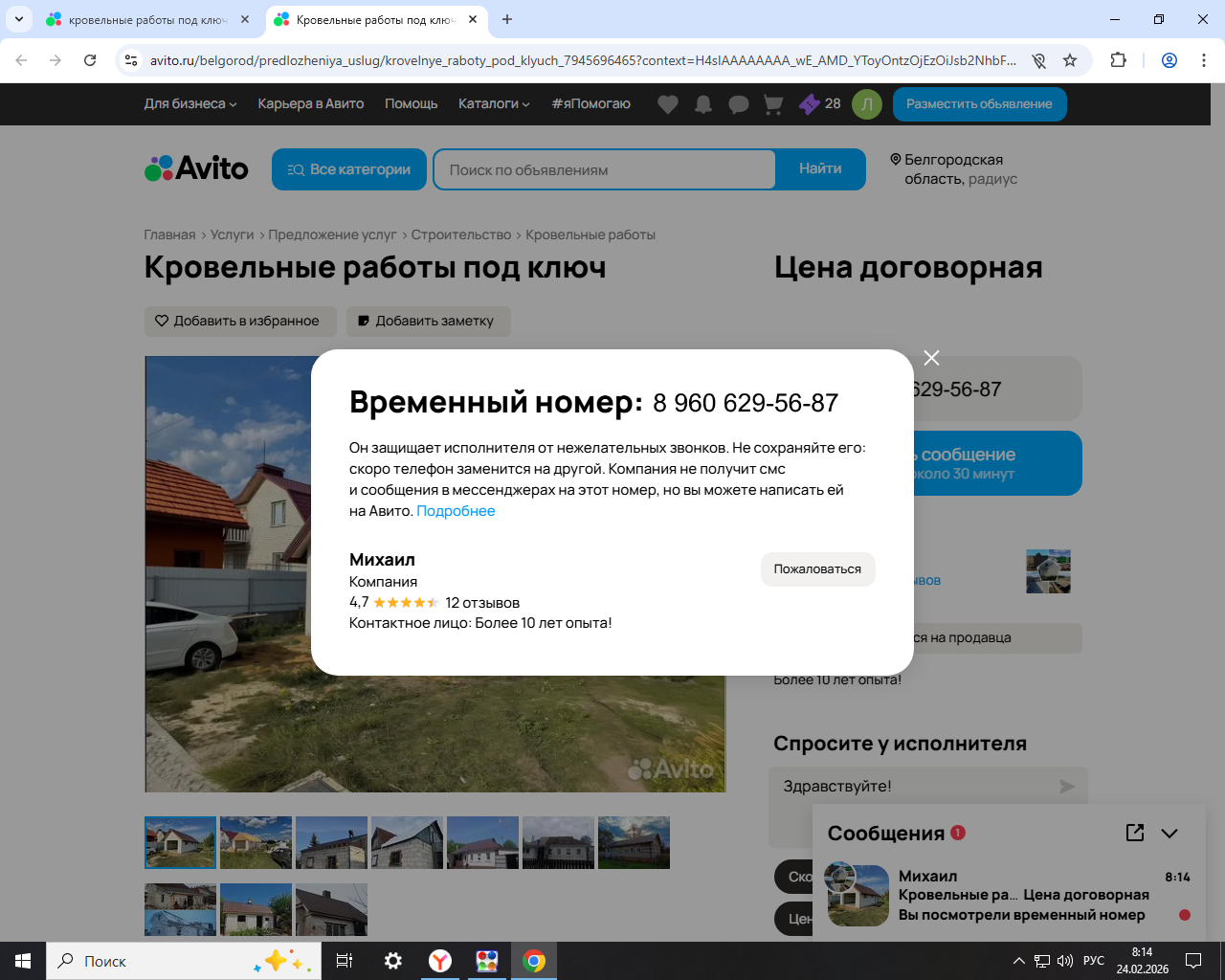Open Все категории menu
Image resolution: width=1225 pixels, height=980 pixels.
[x=349, y=169]
